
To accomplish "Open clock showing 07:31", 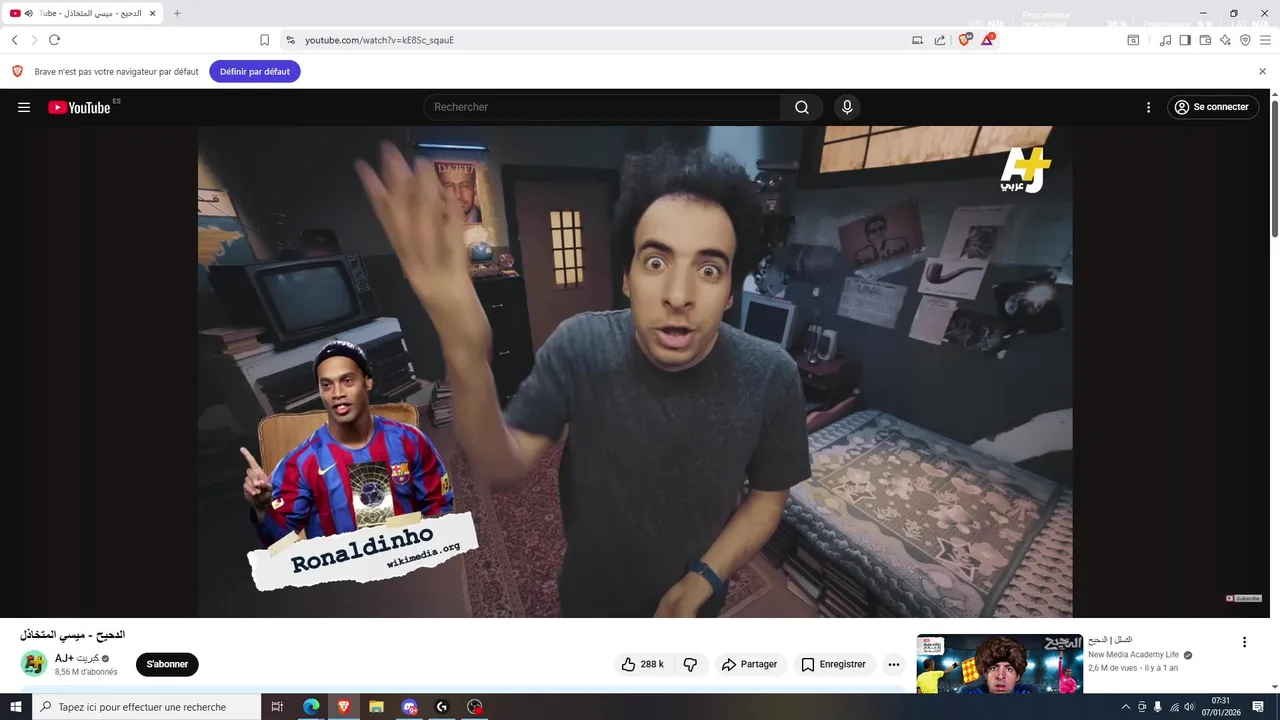I will (1220, 707).
